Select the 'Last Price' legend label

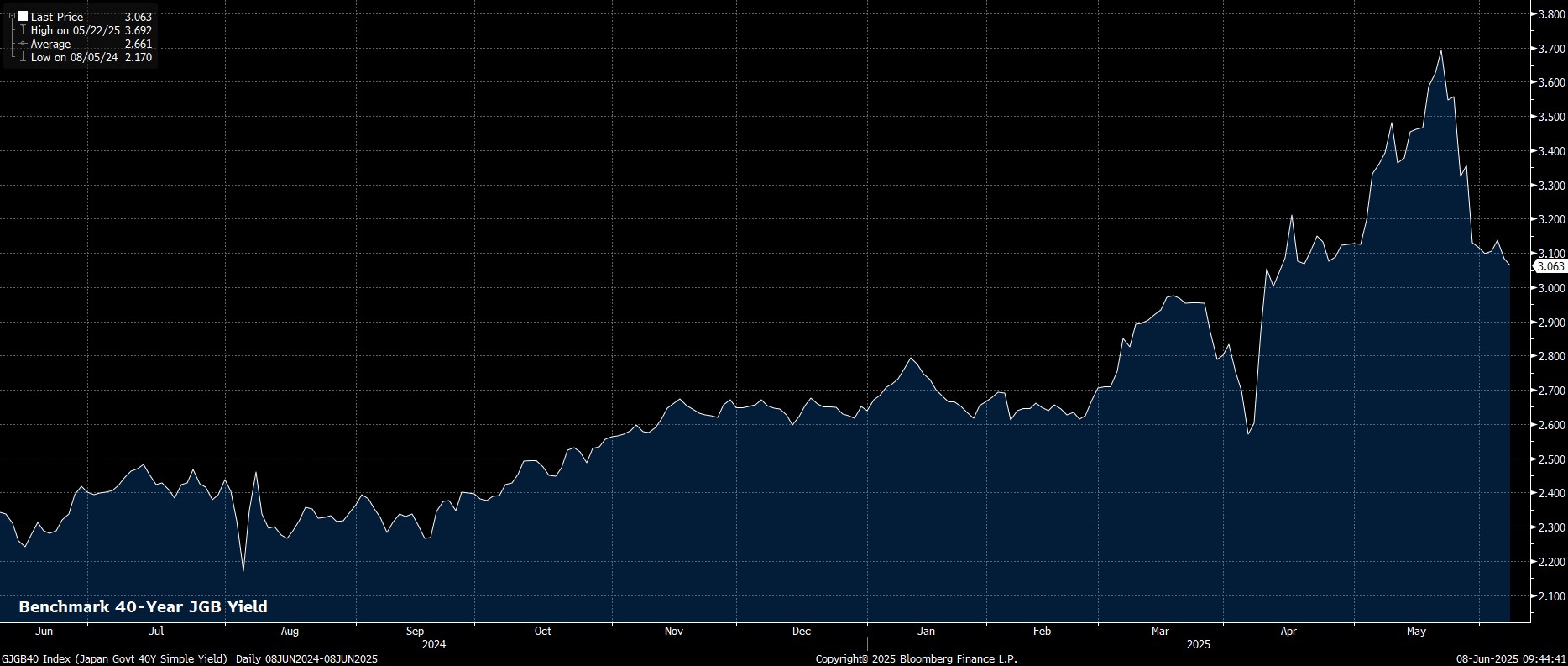pyautogui.click(x=57, y=17)
